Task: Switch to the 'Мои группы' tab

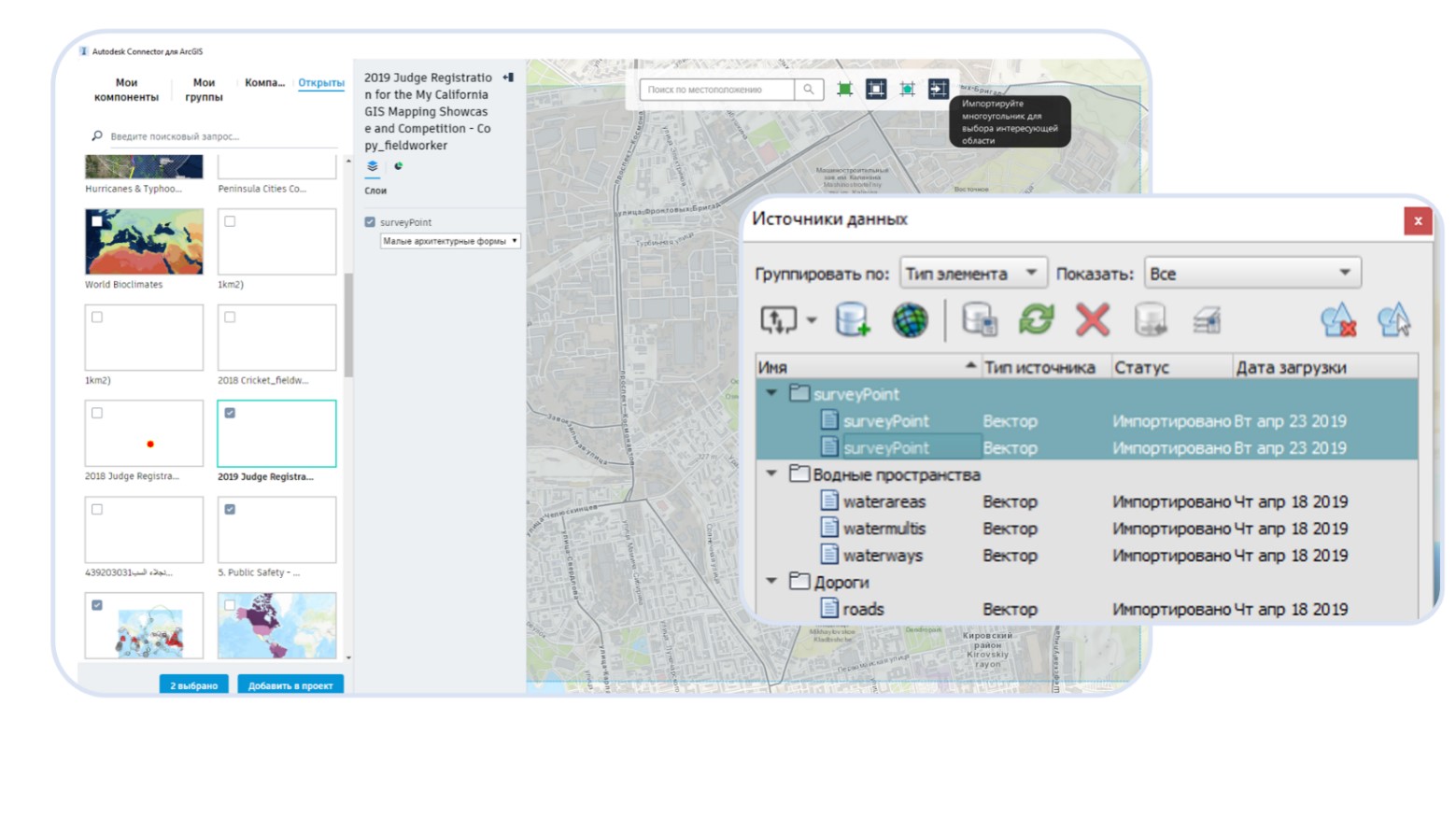Action: coord(204,90)
